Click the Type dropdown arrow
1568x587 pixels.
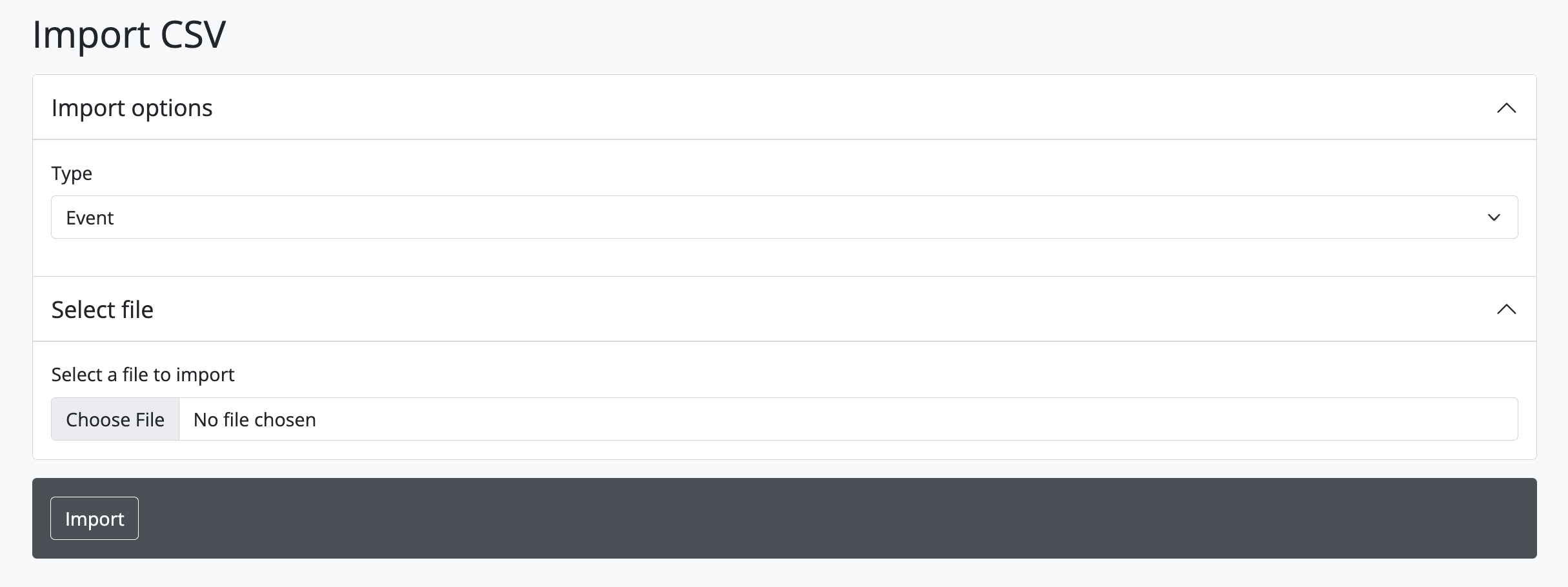pos(1493,217)
